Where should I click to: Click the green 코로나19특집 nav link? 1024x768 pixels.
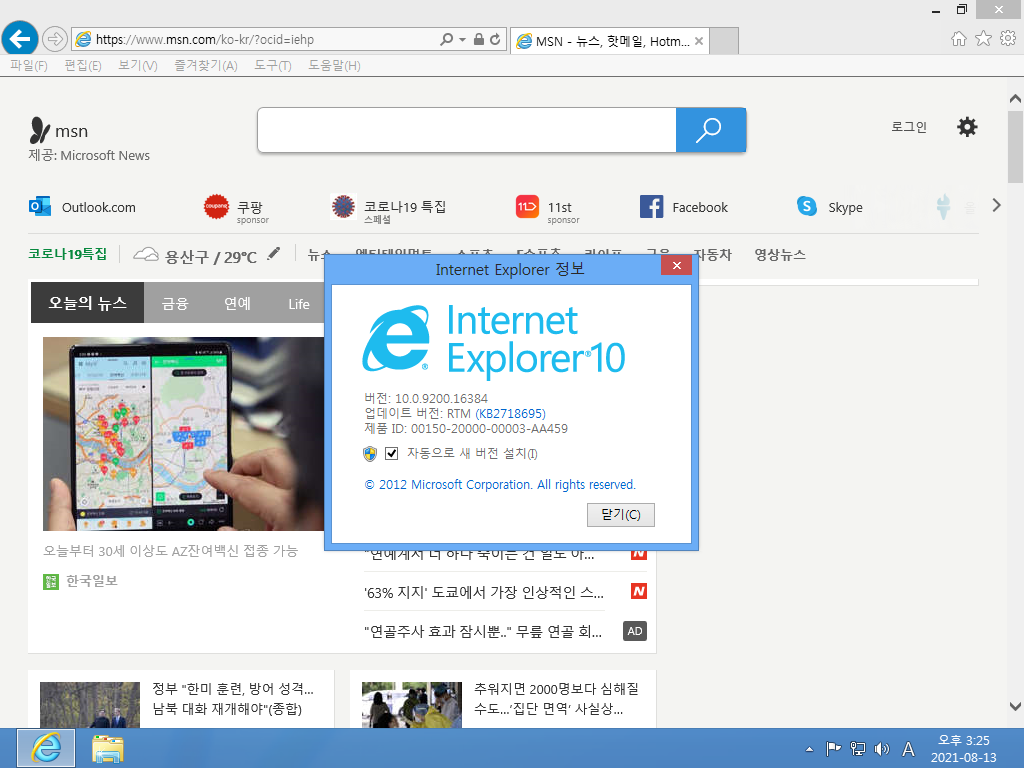67,254
